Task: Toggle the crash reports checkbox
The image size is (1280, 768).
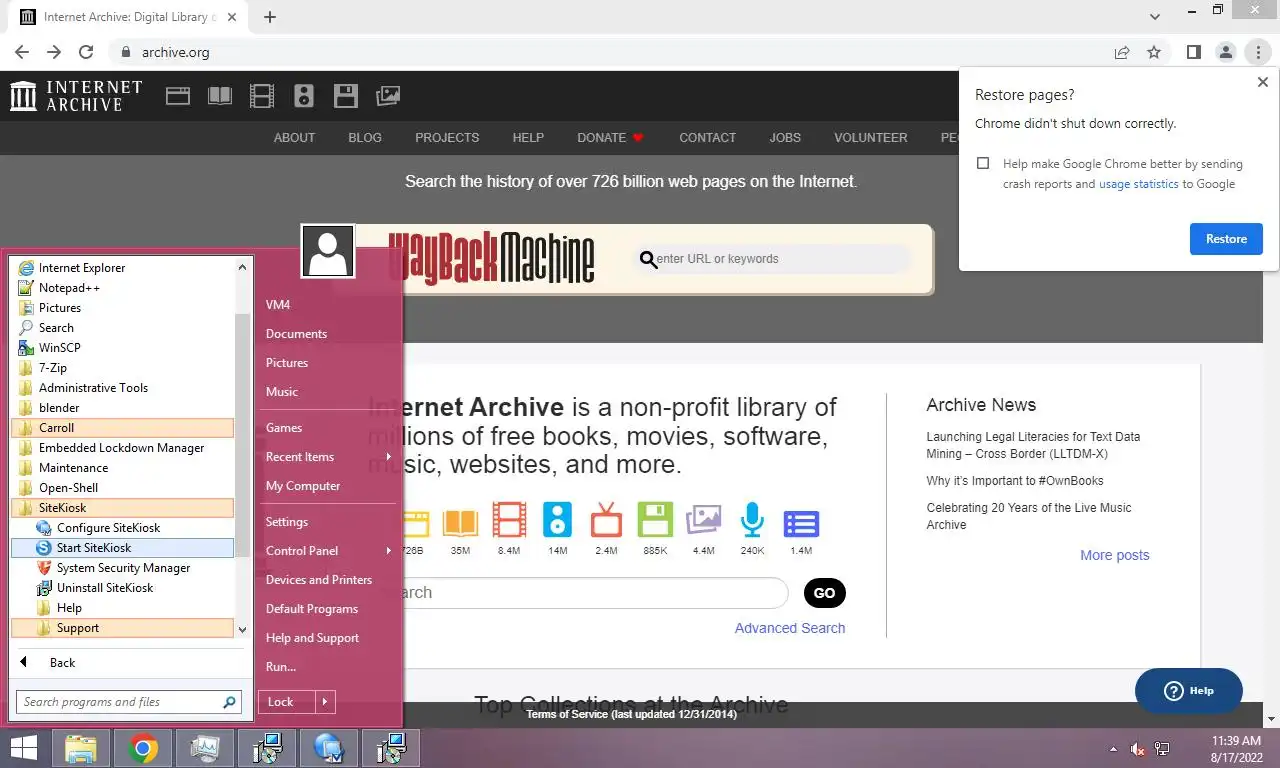Action: (x=983, y=163)
